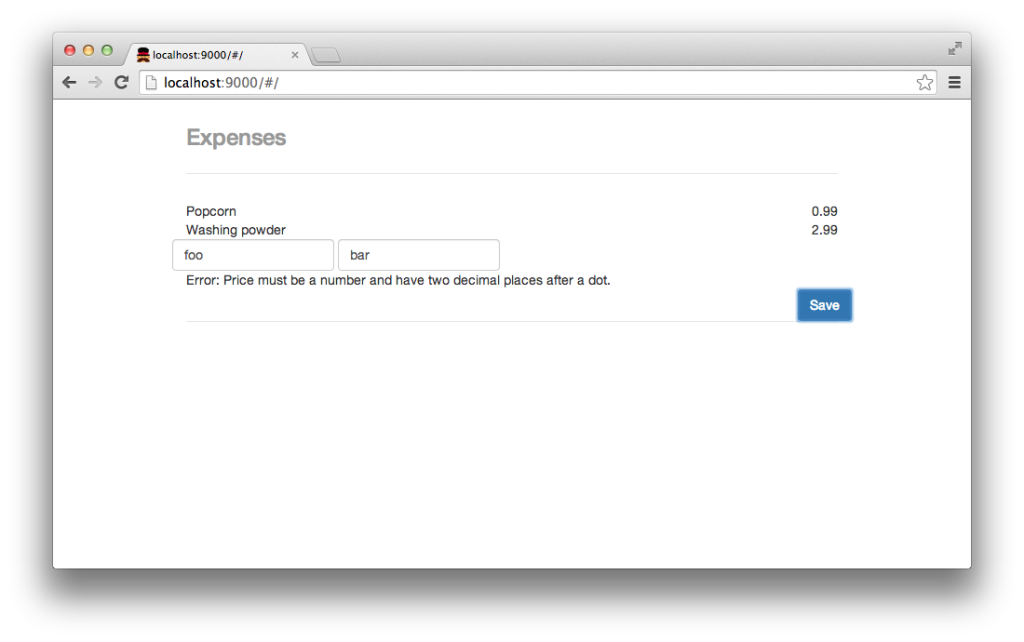Viewport: 1024px width, 642px height.
Task: Close the localhost:9000 tab
Action: coord(295,55)
